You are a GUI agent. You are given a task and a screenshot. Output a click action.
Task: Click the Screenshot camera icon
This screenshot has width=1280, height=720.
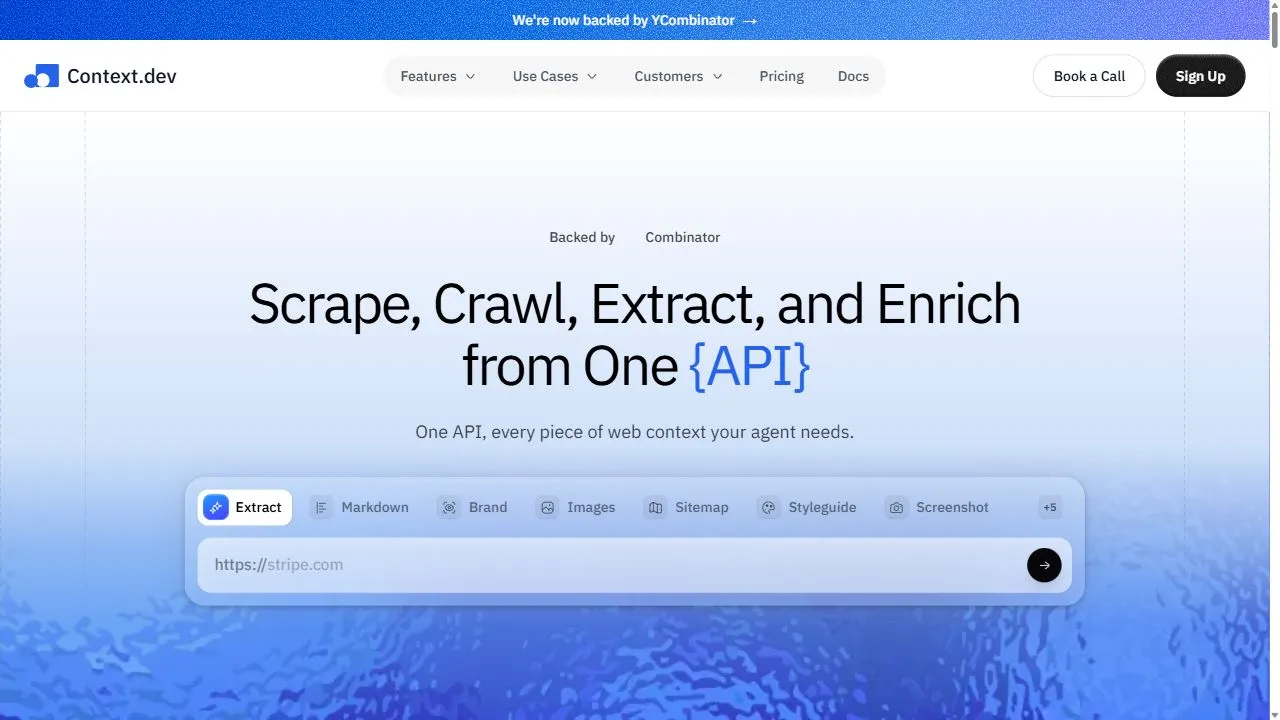[x=896, y=507]
